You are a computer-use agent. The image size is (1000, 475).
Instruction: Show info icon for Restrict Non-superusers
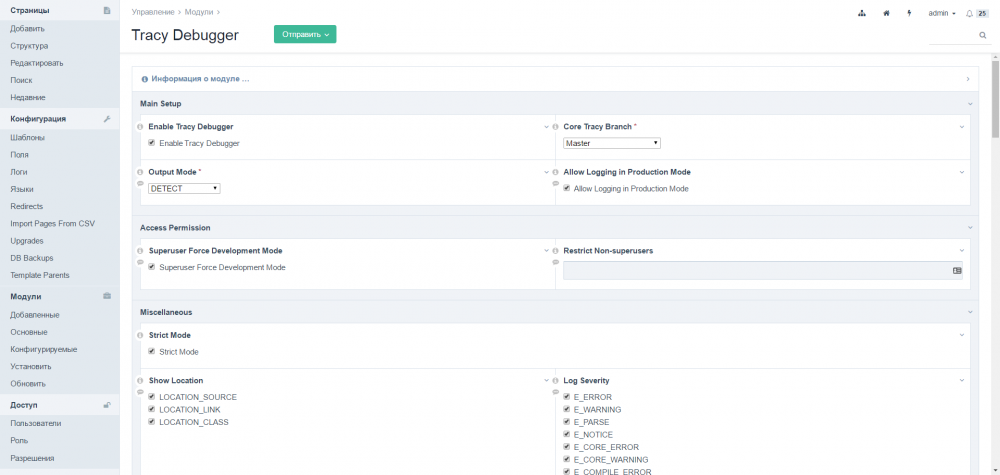555,251
